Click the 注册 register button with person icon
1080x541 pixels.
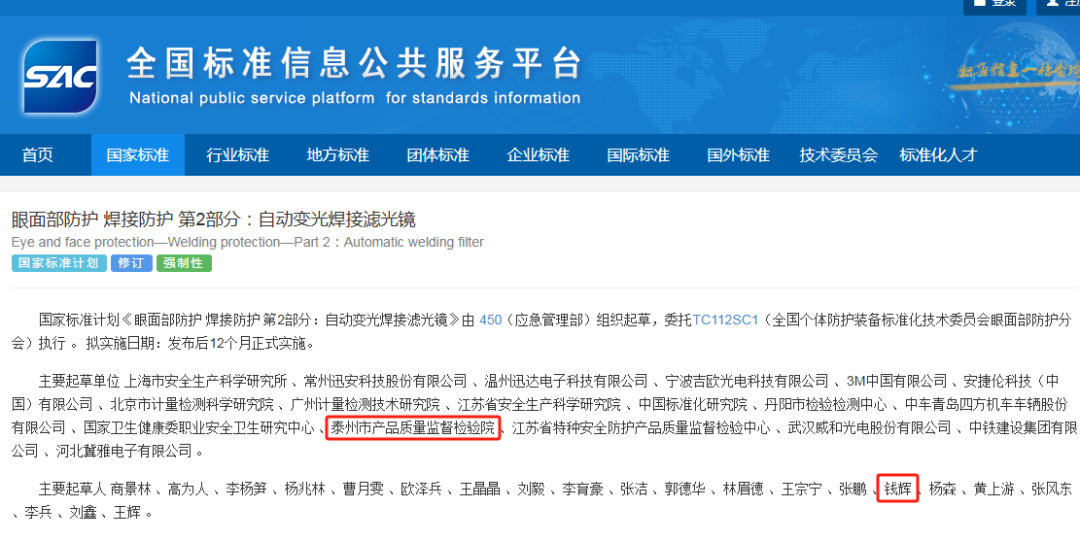pos(1060,5)
